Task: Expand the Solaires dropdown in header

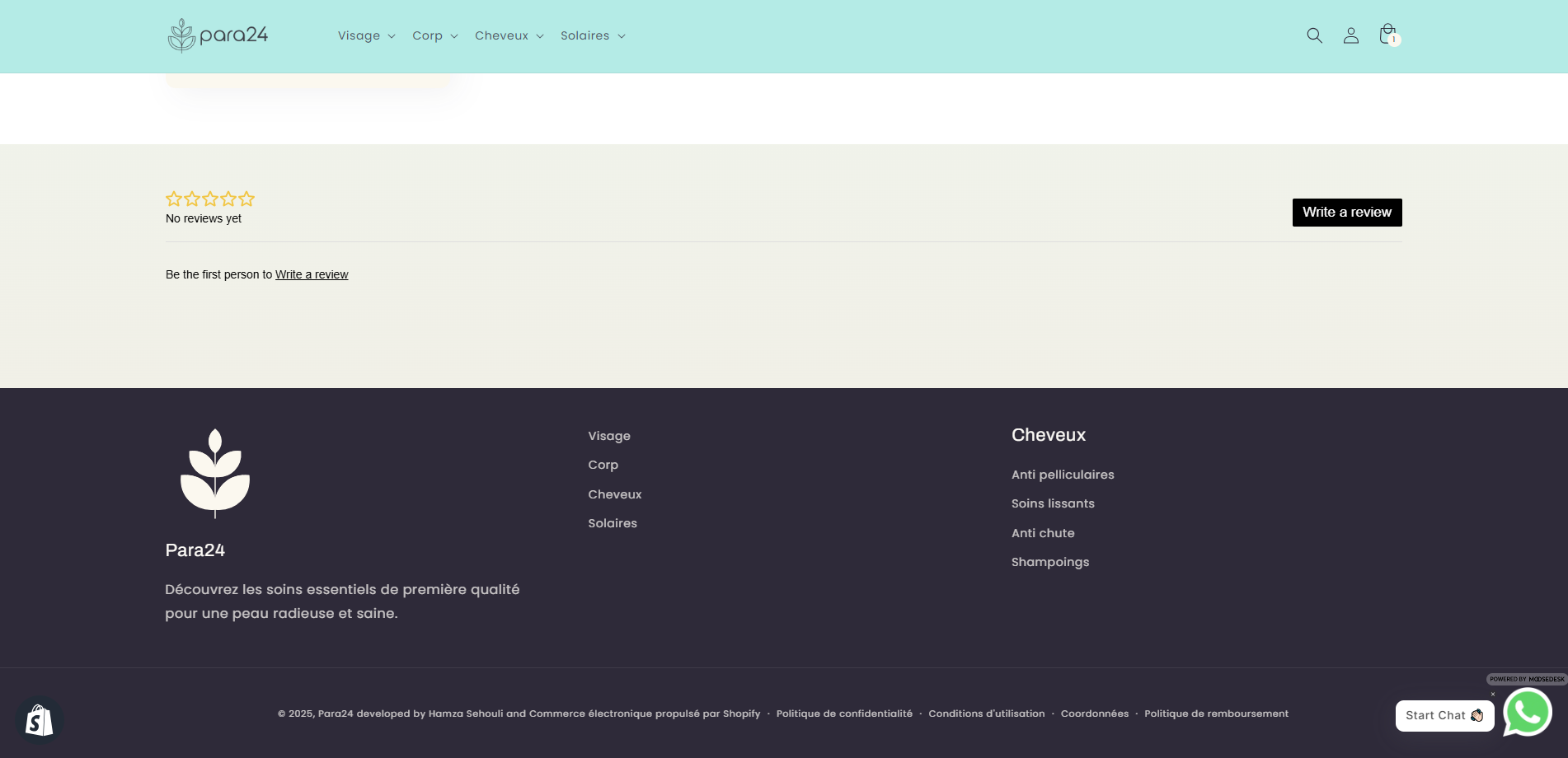Action: [x=593, y=35]
